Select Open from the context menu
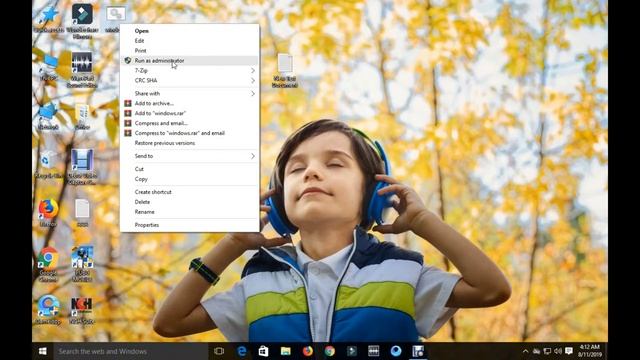640x360 pixels. (x=189, y=31)
